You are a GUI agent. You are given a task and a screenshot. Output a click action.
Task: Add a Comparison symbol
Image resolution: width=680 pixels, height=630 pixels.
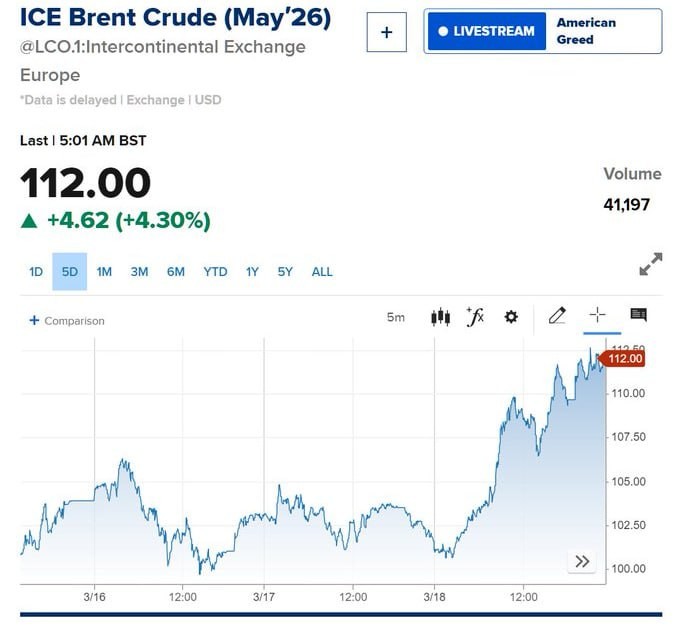(67, 321)
